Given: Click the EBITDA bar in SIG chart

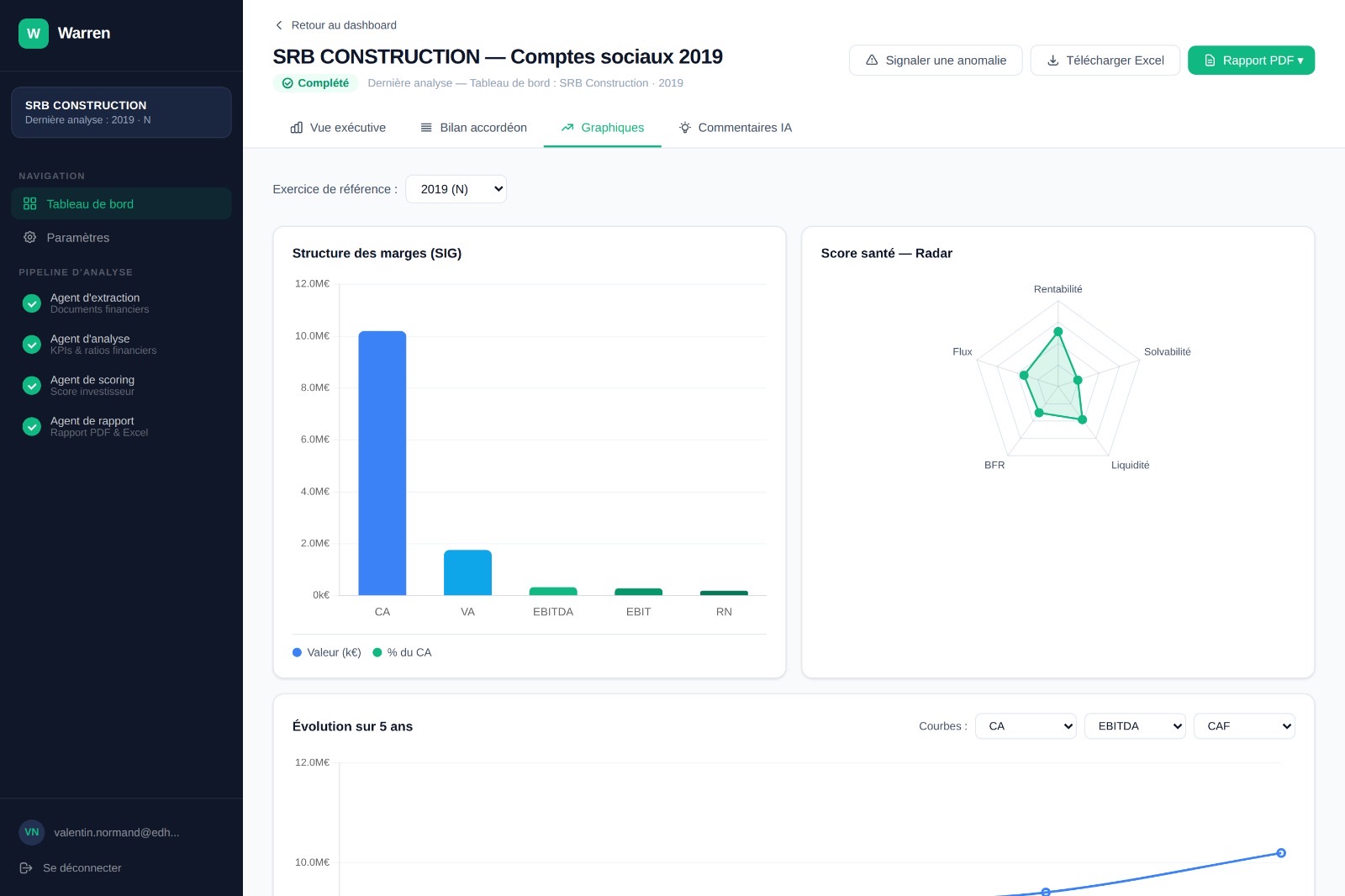Looking at the screenshot, I should coord(553,591).
